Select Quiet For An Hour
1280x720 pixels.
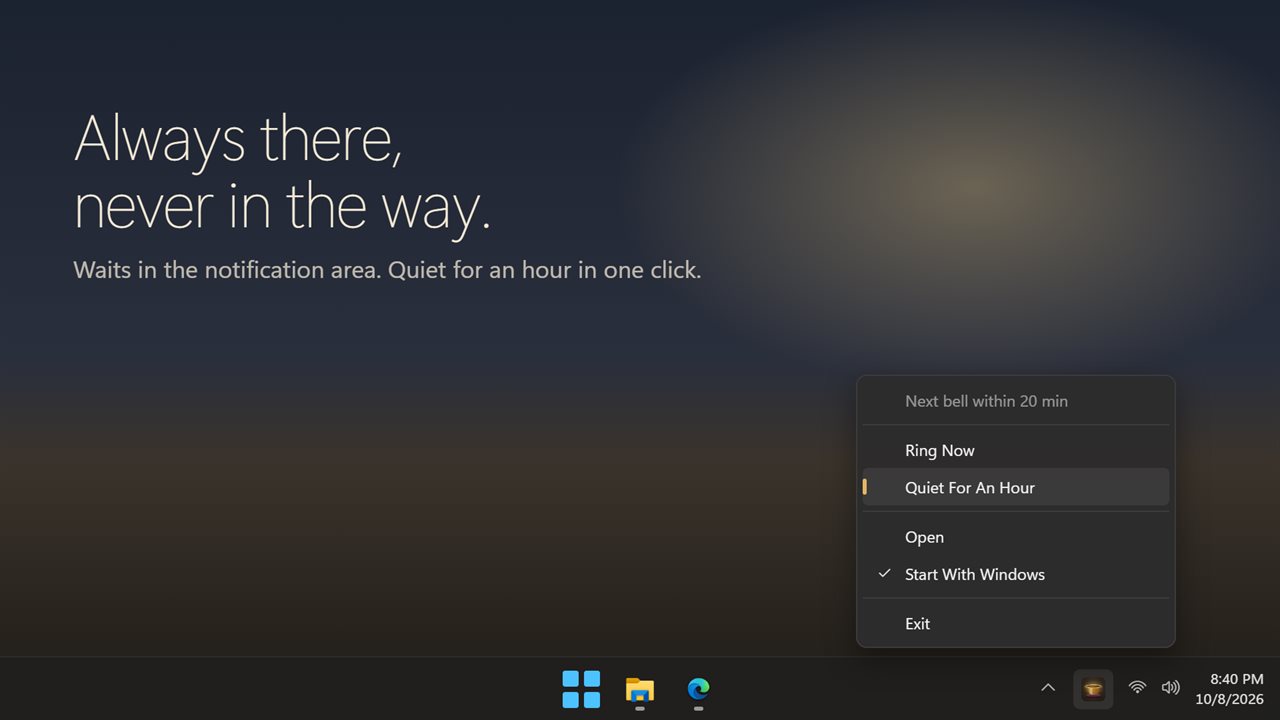click(x=1016, y=487)
